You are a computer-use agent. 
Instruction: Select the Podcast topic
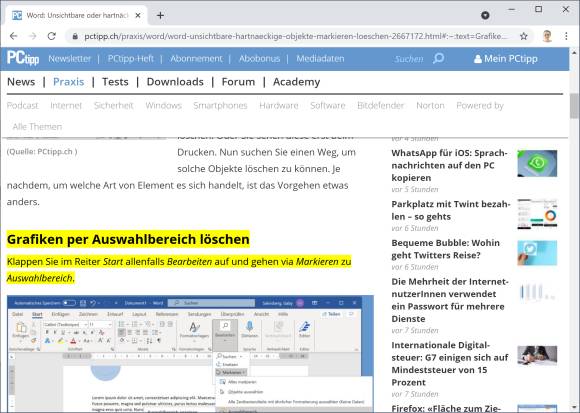click(23, 106)
